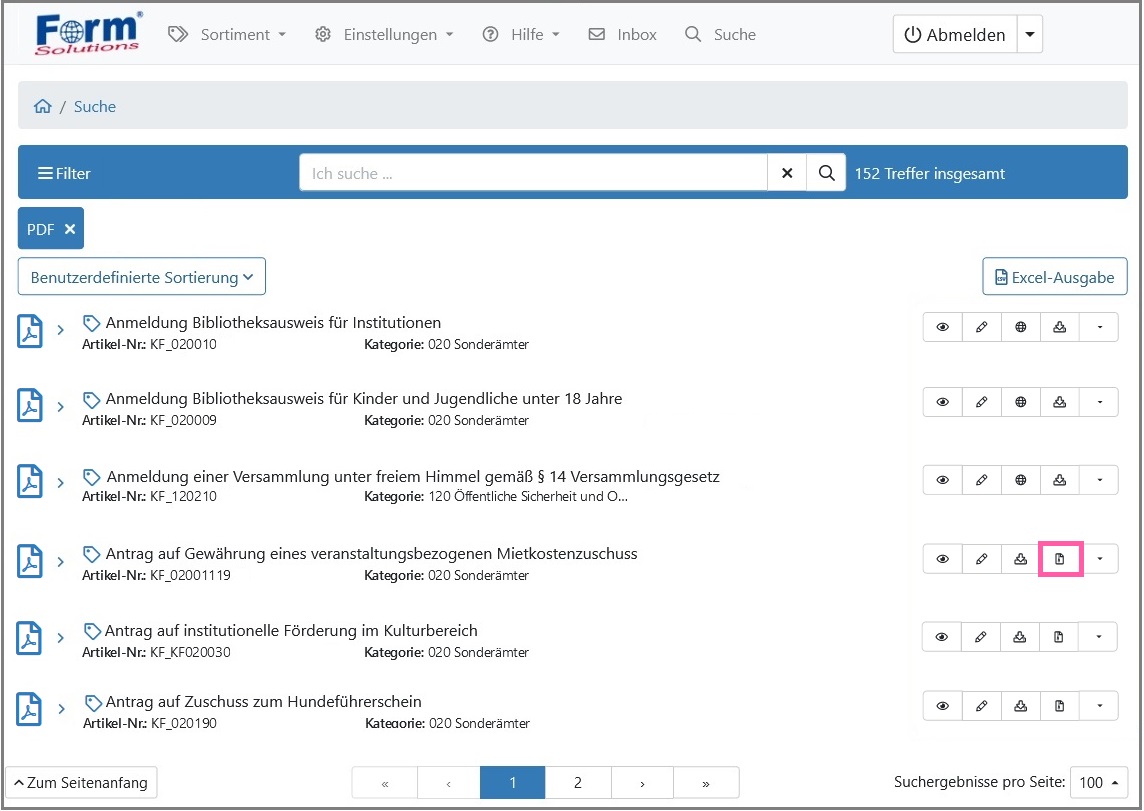This screenshot has height=811, width=1144.
Task: Click the home icon in breadcrumb
Action: [42, 107]
